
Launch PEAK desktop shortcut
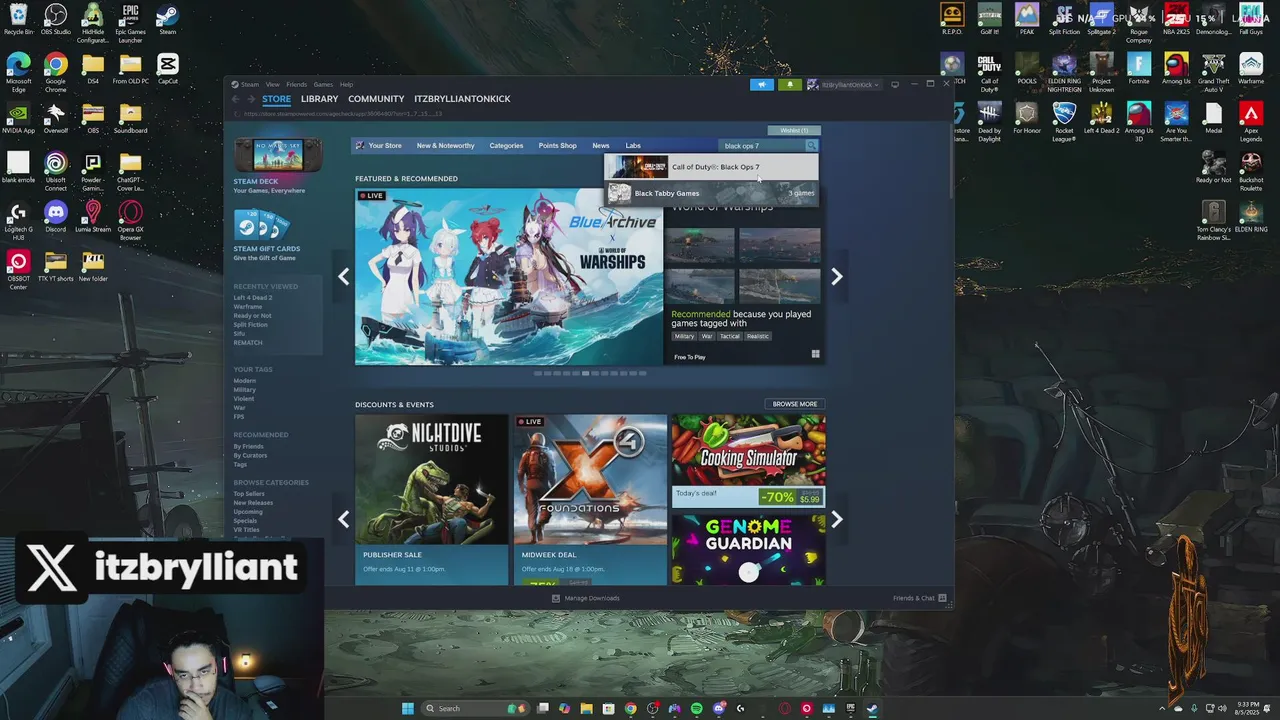click(x=1027, y=19)
